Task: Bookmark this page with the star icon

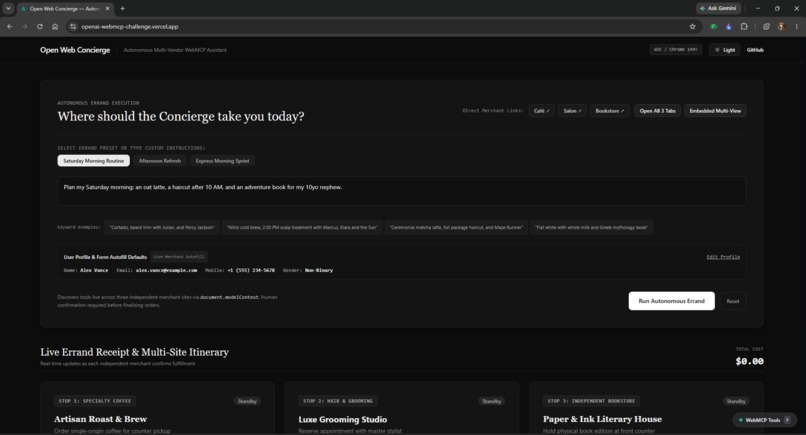Action: click(692, 26)
